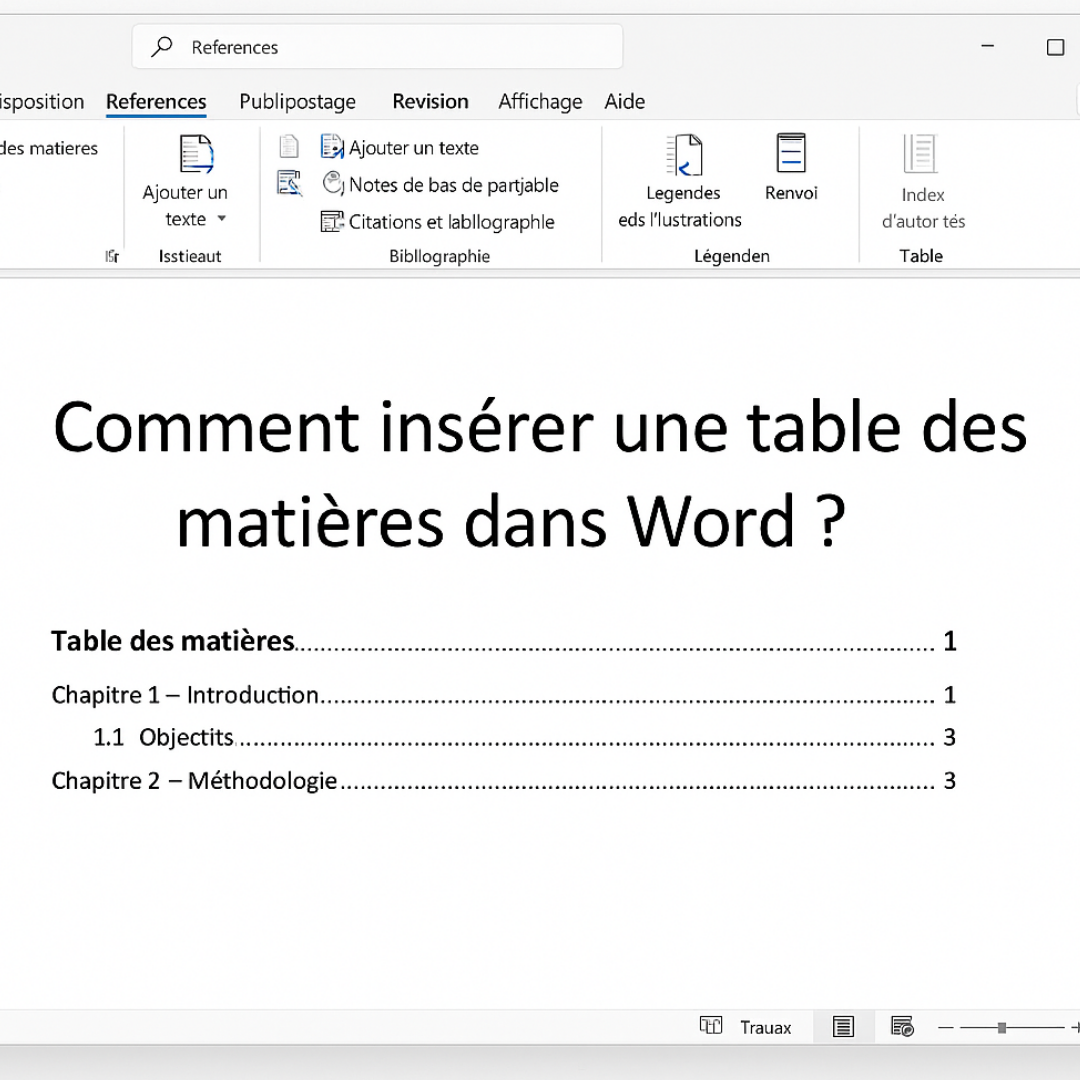Switch to the Publipostage tab
This screenshot has width=1080, height=1080.
pyautogui.click(x=298, y=101)
